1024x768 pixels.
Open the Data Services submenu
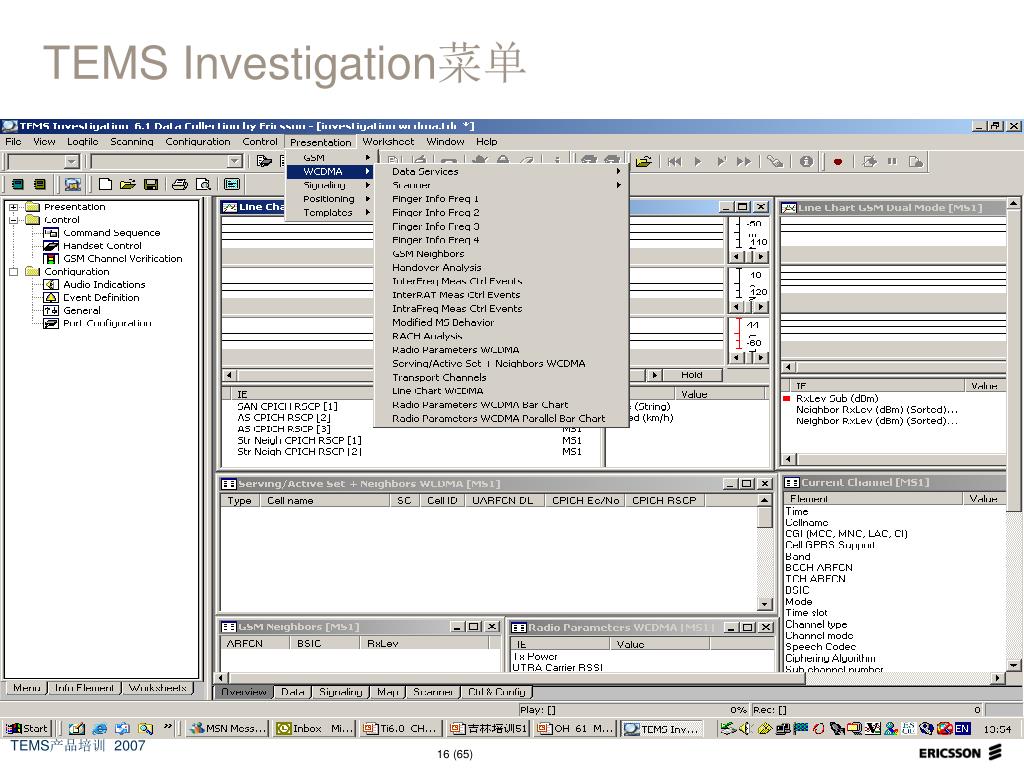501,171
